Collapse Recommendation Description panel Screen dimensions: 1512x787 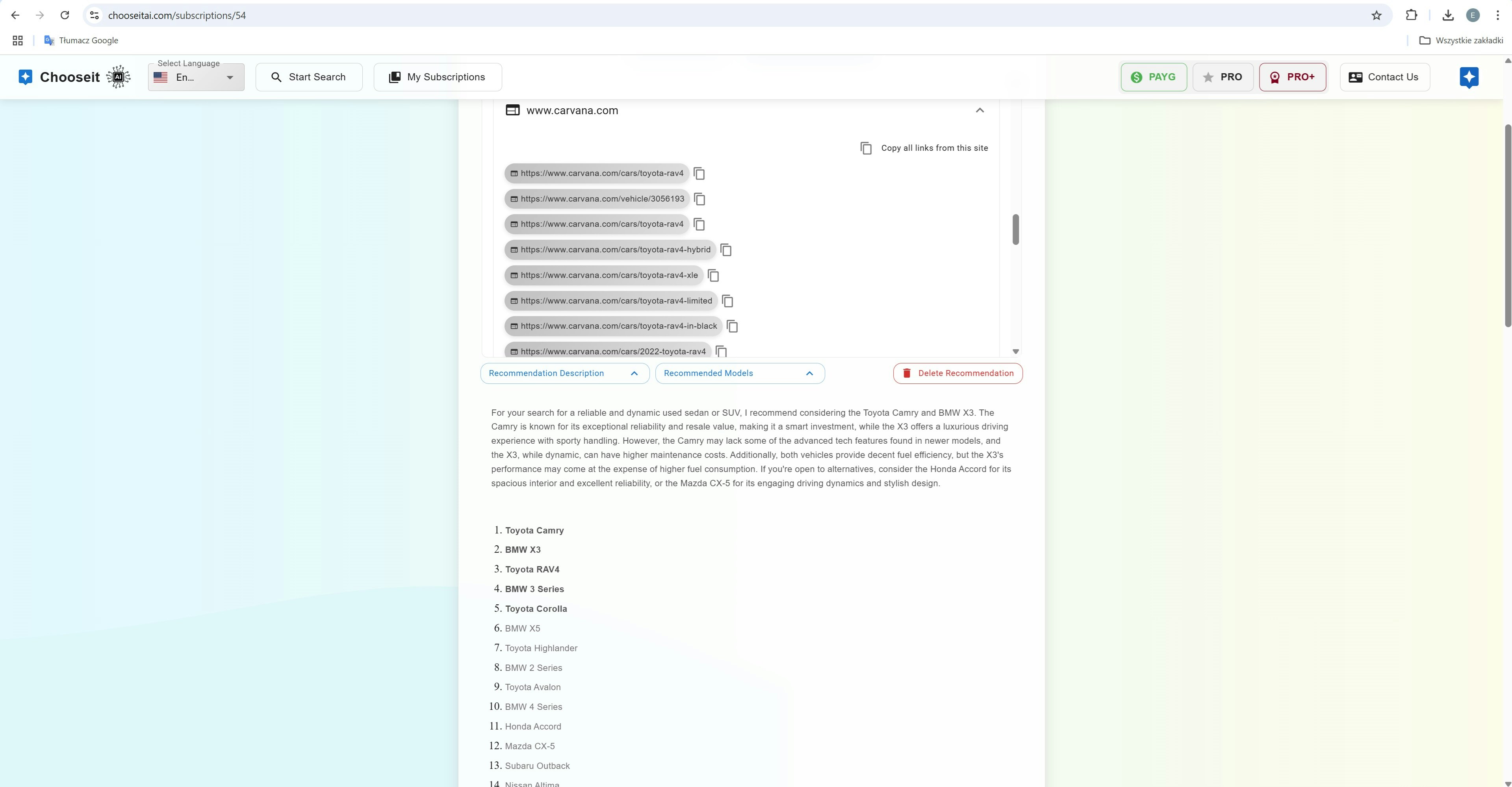point(564,373)
